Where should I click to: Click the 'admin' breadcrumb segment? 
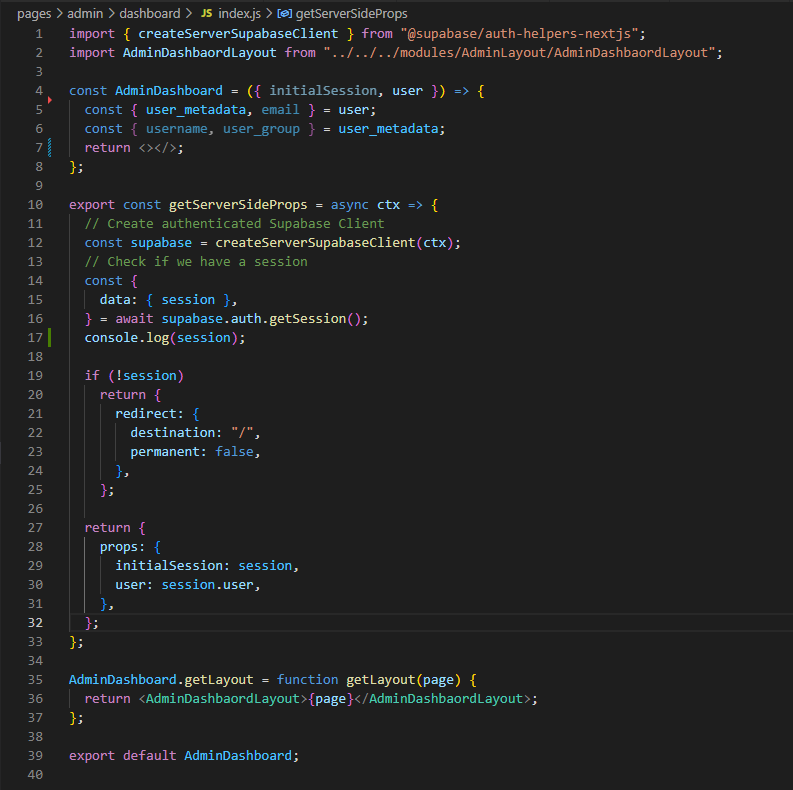pos(85,14)
